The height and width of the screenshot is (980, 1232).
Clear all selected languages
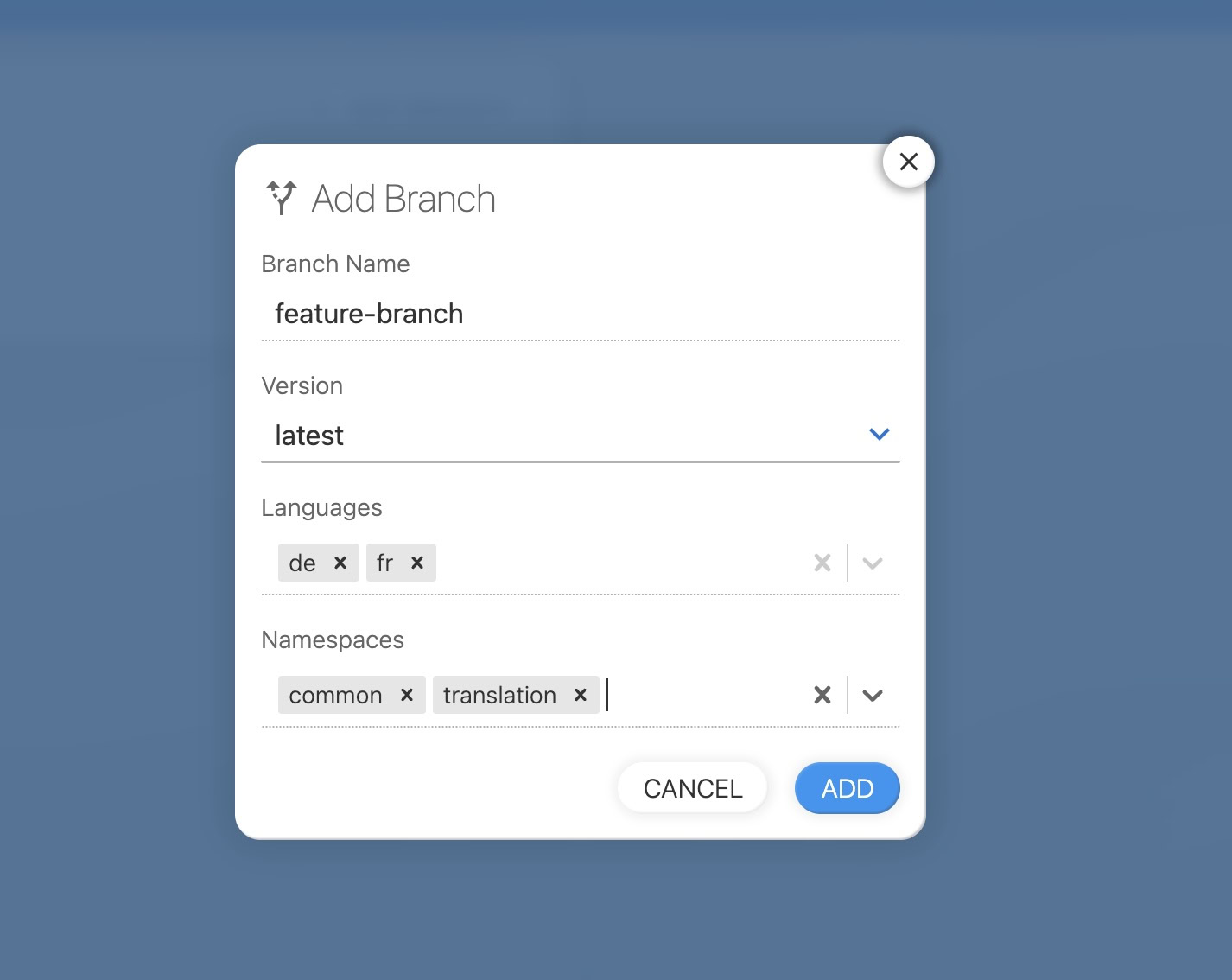pyautogui.click(x=822, y=563)
